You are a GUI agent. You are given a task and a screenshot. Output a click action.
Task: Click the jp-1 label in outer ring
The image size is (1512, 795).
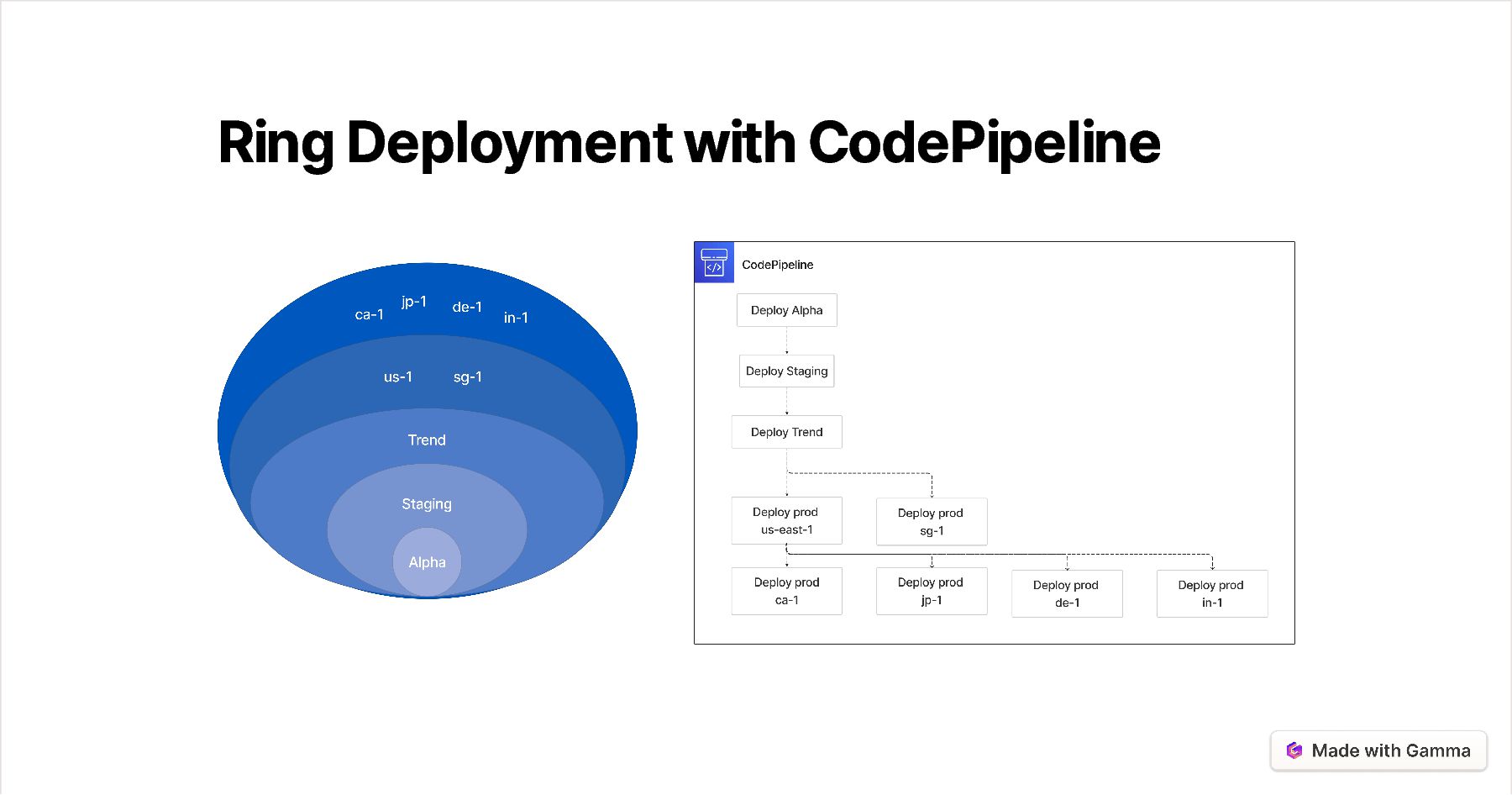pyautogui.click(x=414, y=302)
